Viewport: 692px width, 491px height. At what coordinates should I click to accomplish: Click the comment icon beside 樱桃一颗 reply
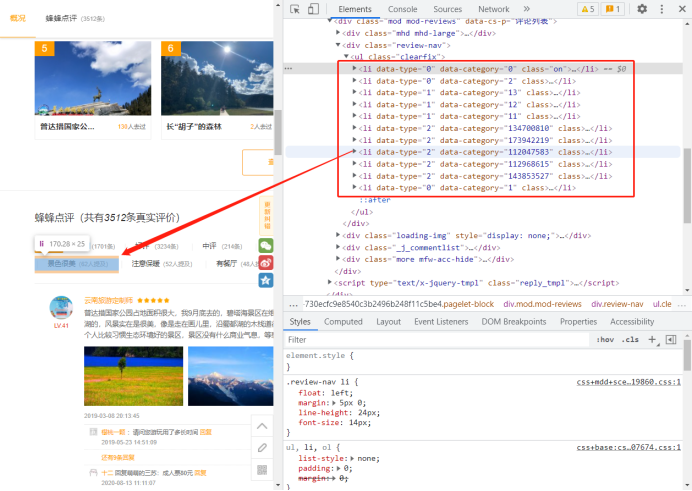tap(93, 431)
